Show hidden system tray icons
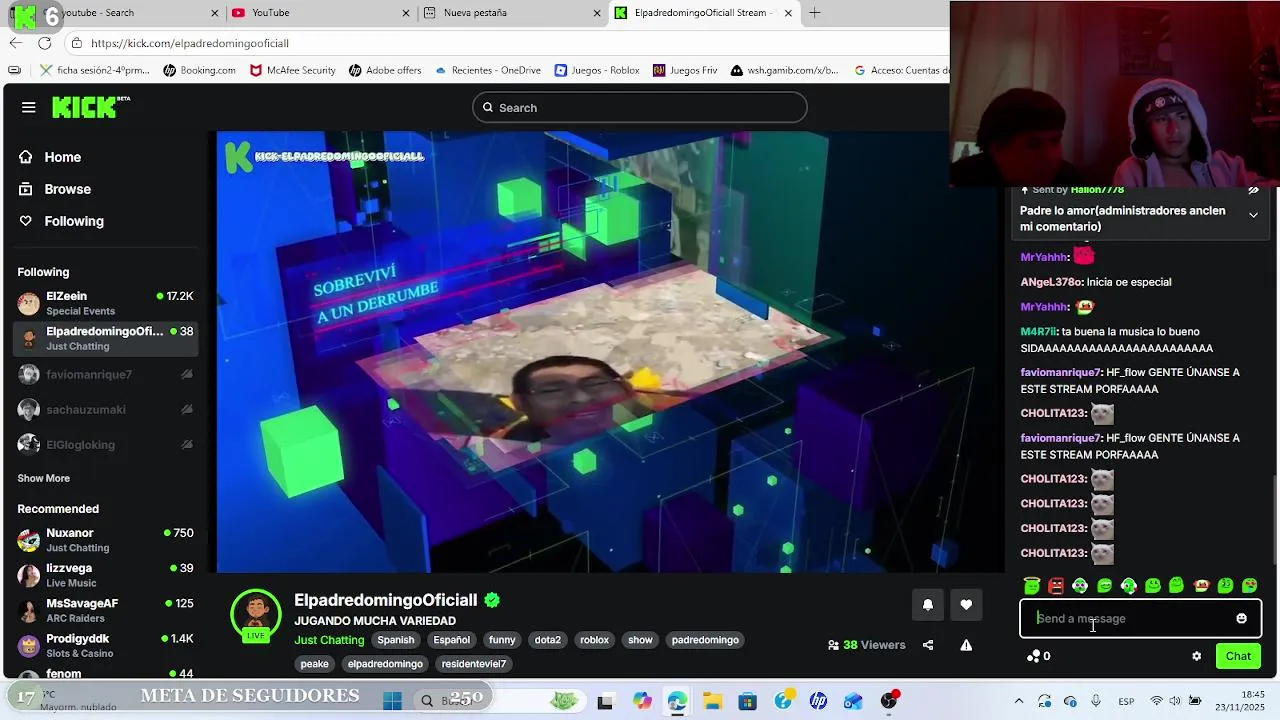The image size is (1280, 720). pyautogui.click(x=1018, y=701)
